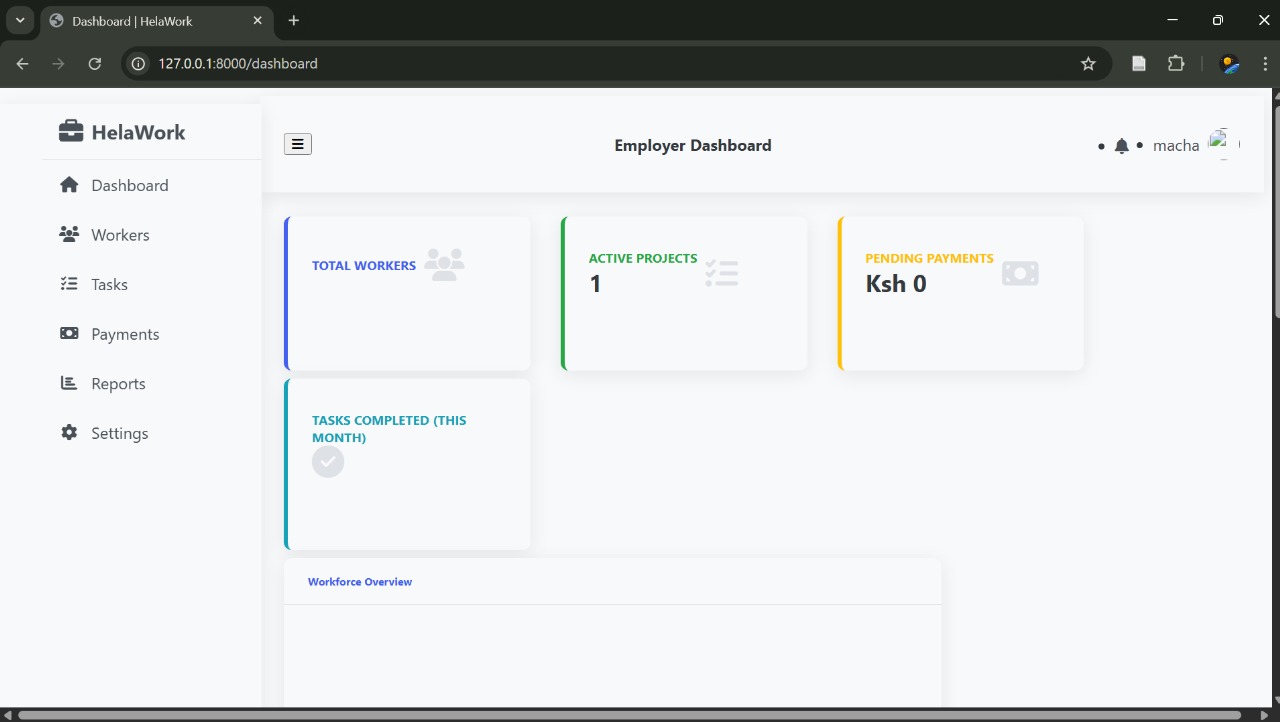The image size is (1280, 722).
Task: Click the Pending Payments money icon
Action: point(1020,273)
